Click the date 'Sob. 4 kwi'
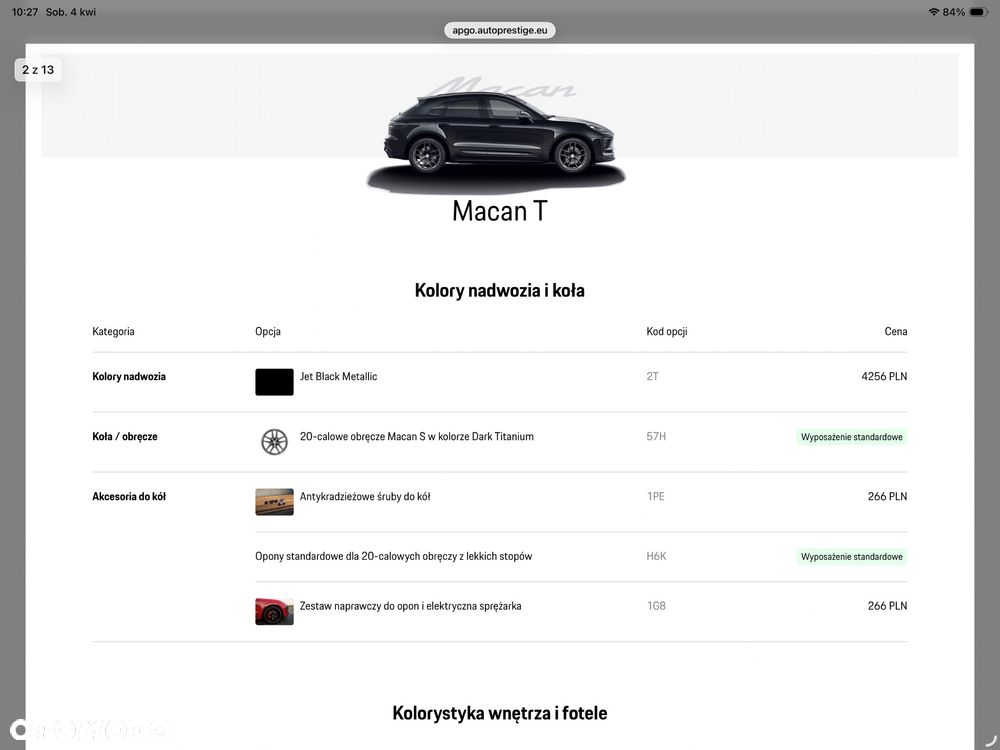Screen dimensions: 1000x750 tap(71, 12)
